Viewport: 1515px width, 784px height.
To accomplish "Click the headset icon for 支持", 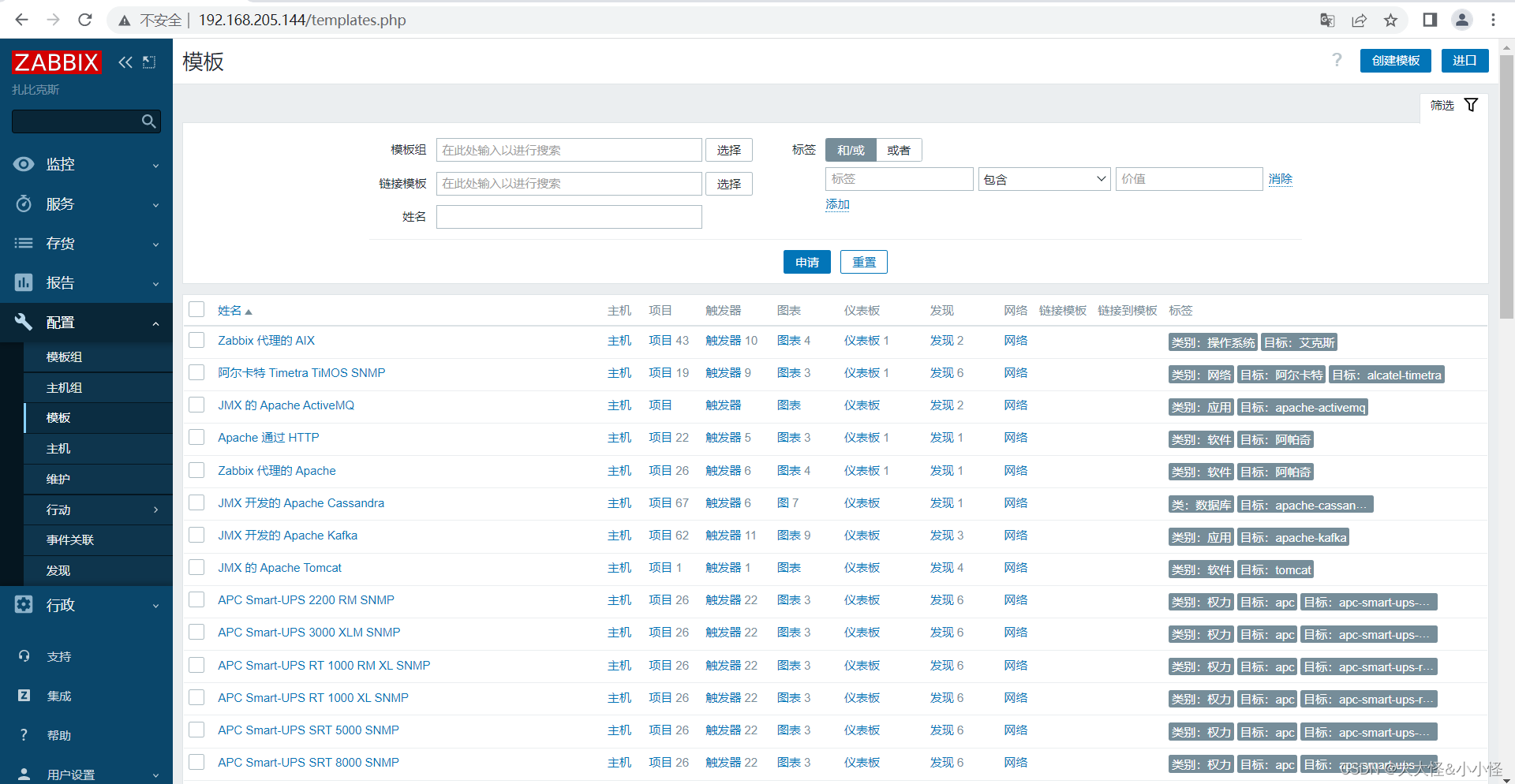I will coord(24,656).
